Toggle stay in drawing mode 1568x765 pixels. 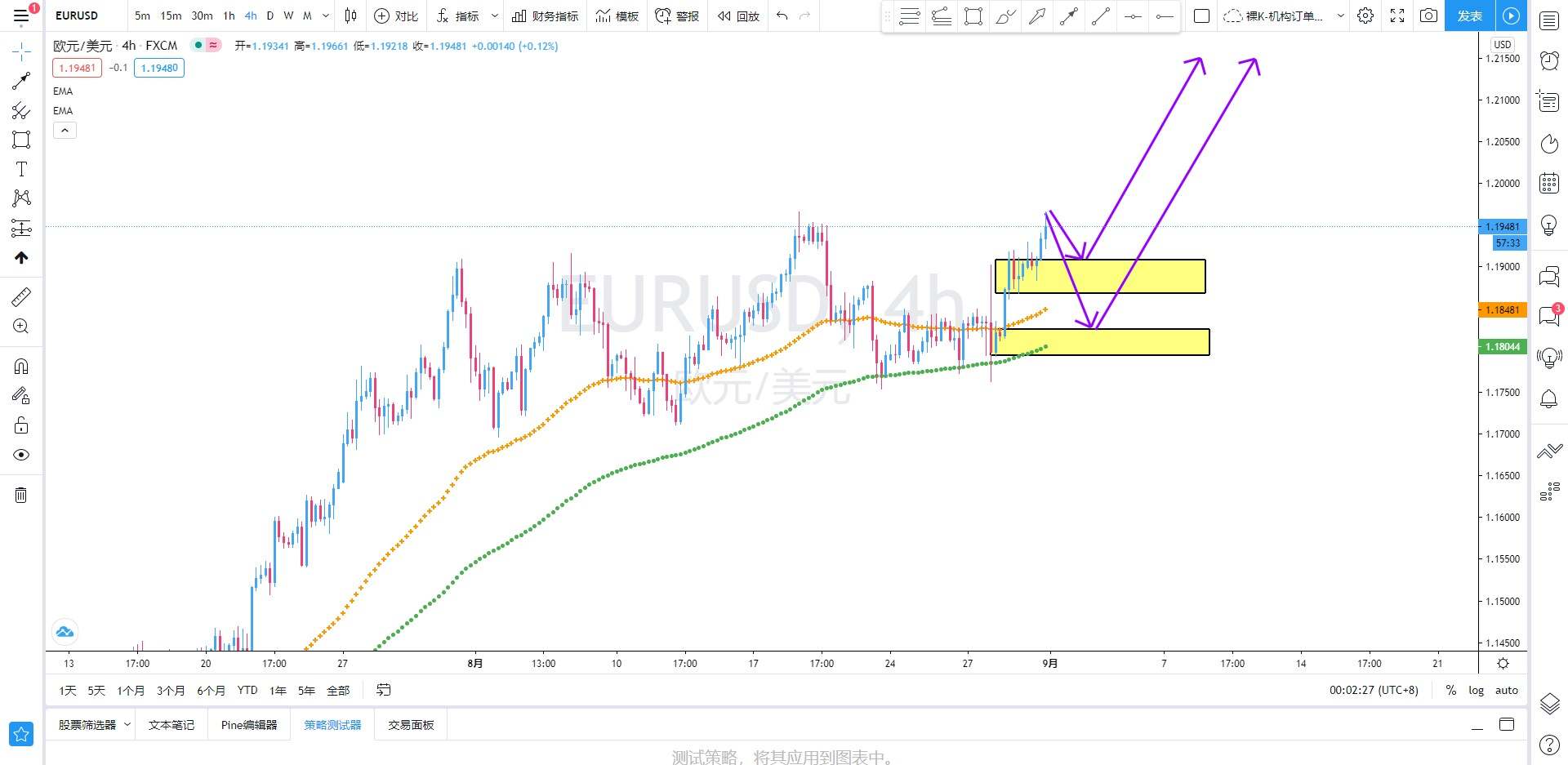pos(21,396)
